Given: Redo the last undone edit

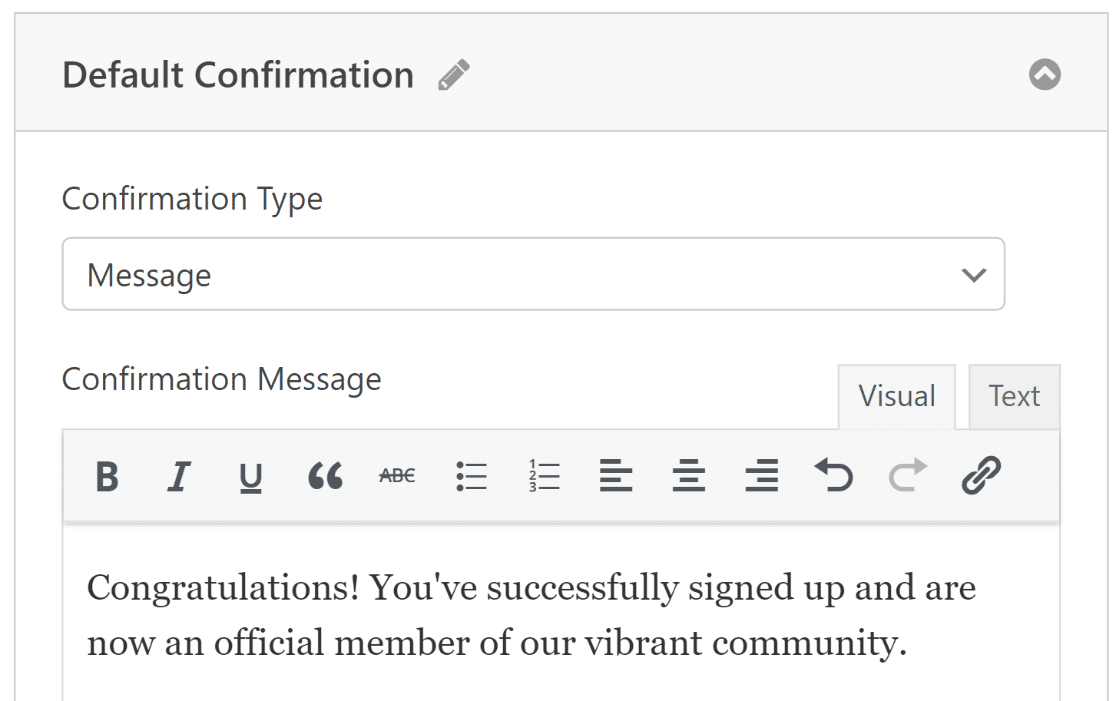Looking at the screenshot, I should (x=907, y=477).
